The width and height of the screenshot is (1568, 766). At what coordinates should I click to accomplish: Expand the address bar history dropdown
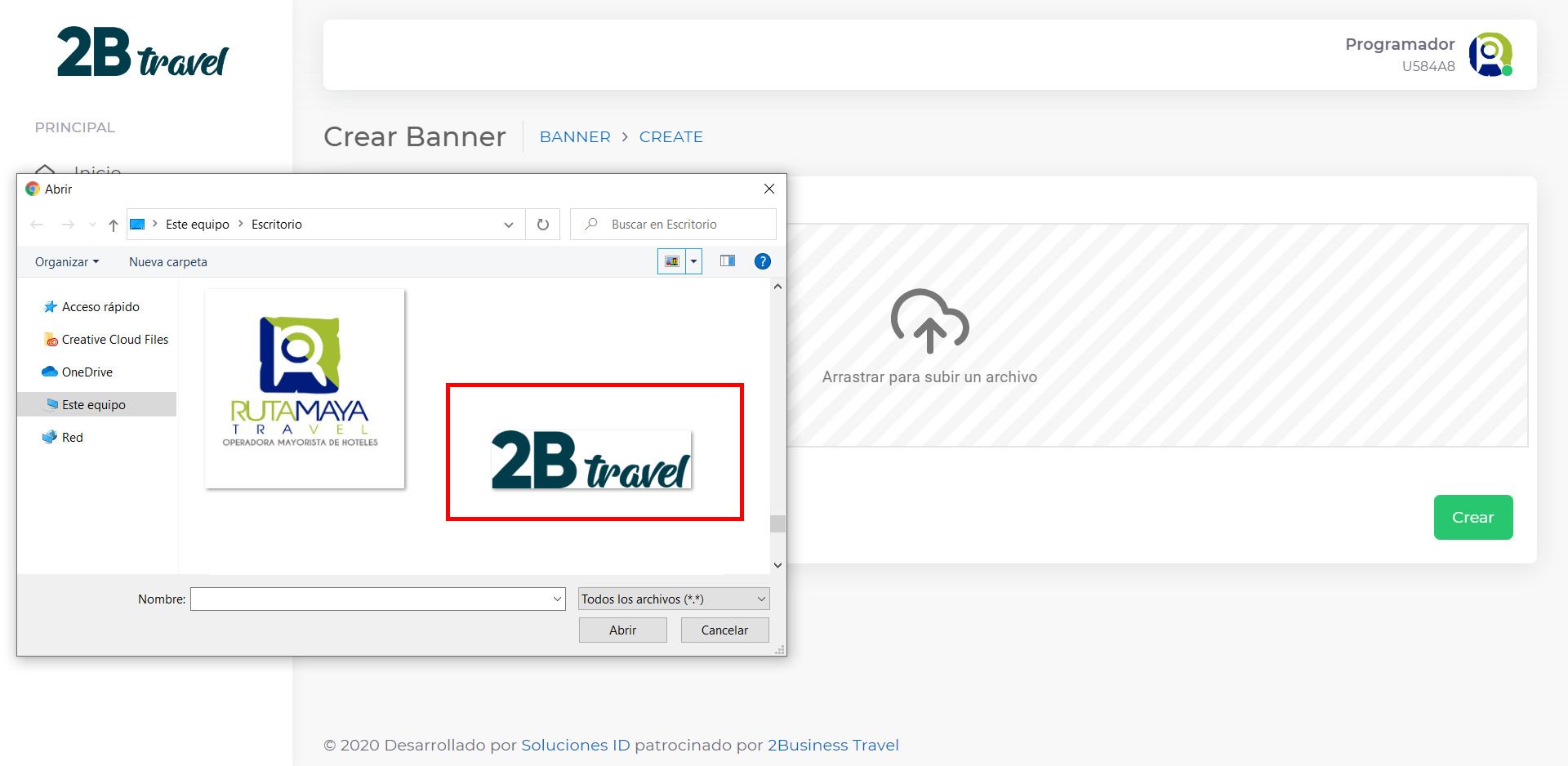pyautogui.click(x=509, y=225)
